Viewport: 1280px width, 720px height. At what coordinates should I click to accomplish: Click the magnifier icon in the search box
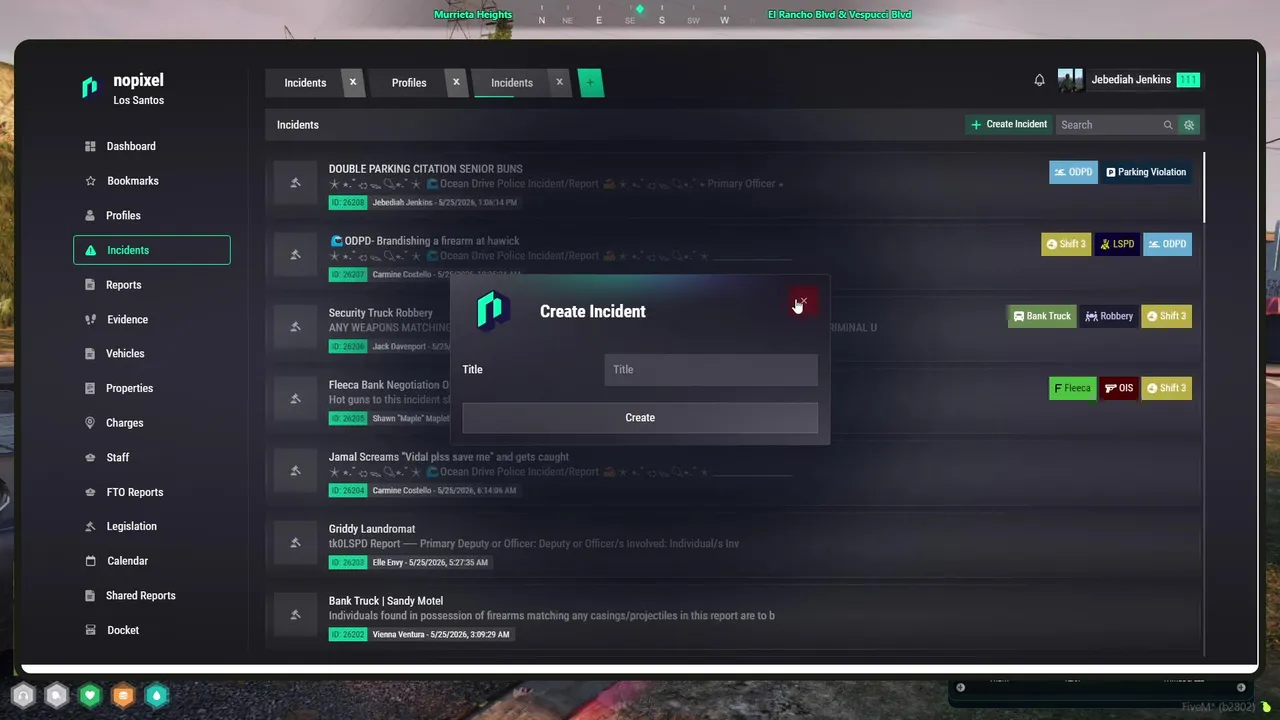(1168, 125)
